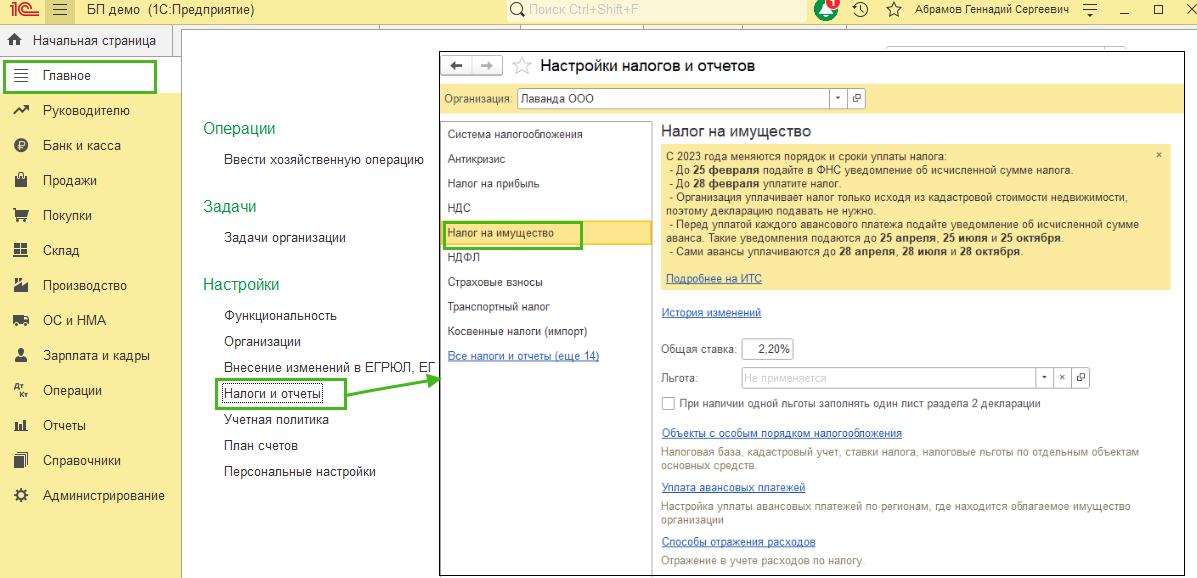1197x578 pixels.
Task: Open Все налоги и отчеты link
Action: (x=524, y=356)
